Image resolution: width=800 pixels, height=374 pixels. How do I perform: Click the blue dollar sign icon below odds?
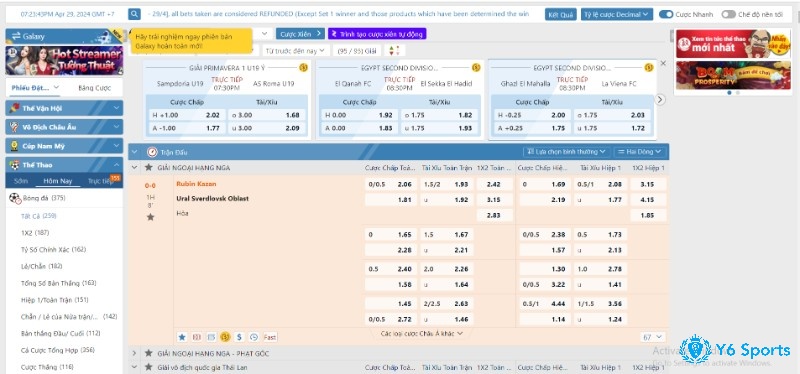(x=239, y=337)
